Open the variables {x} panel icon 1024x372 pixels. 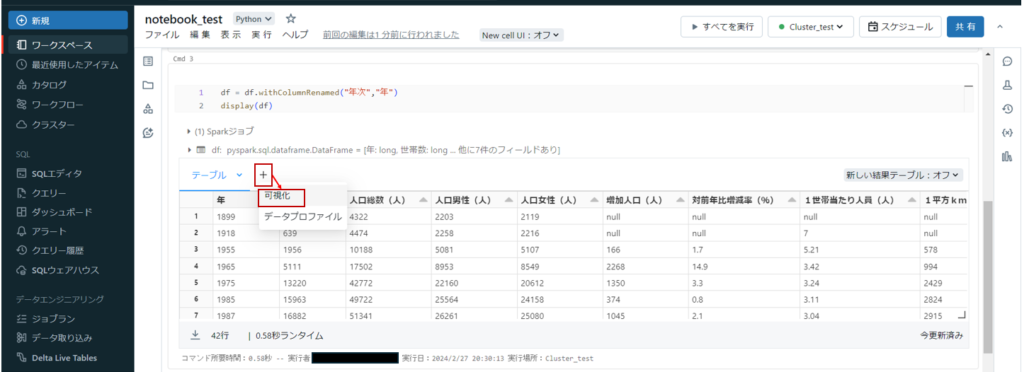1006,132
